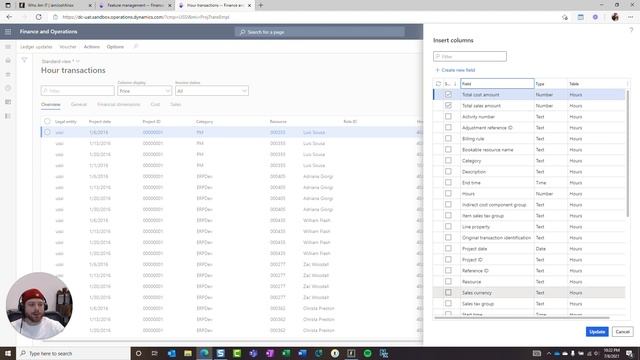
Task: Open Outlook from the taskbar
Action: (171, 353)
